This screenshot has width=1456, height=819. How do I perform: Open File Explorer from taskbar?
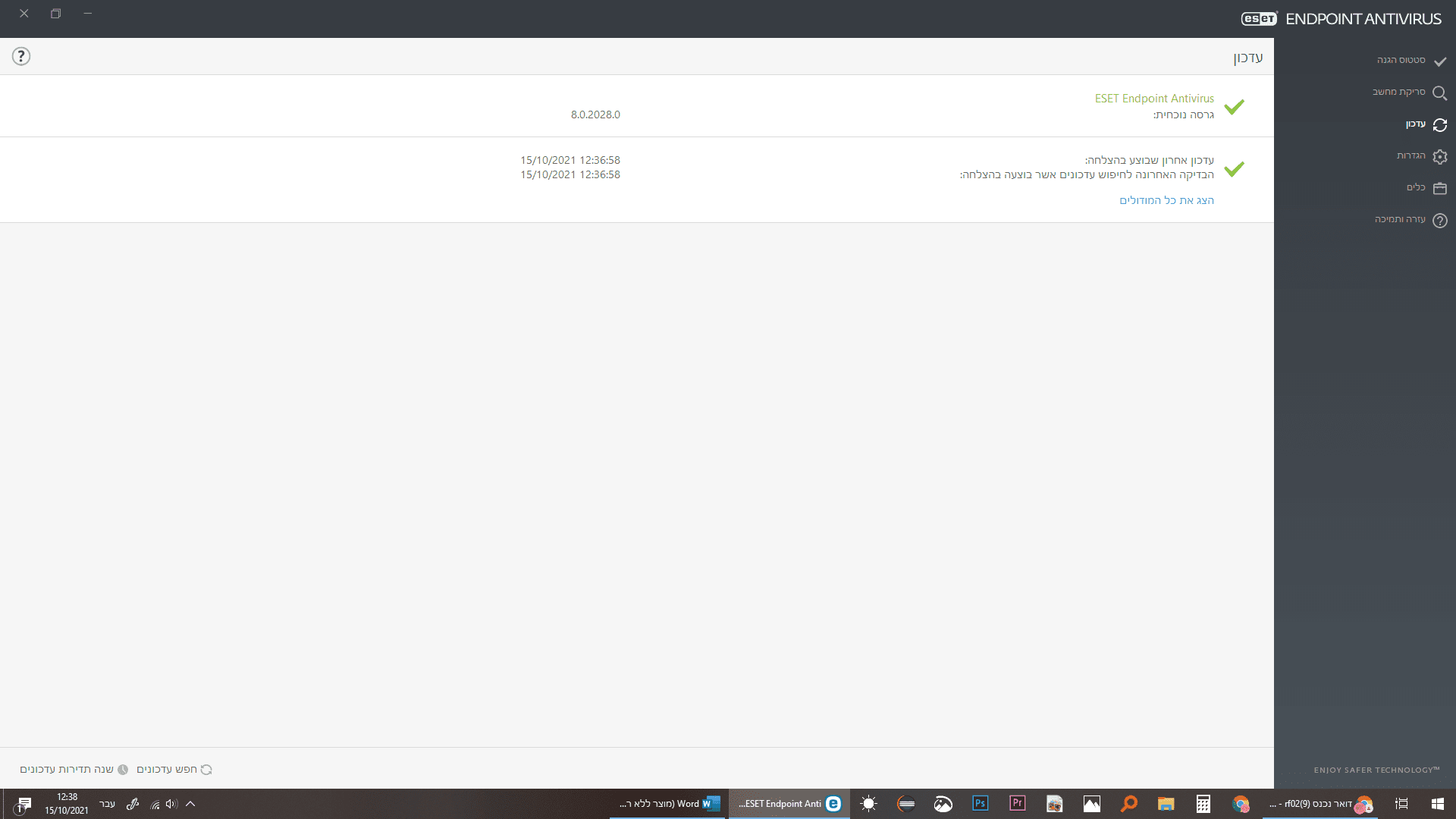point(1166,804)
